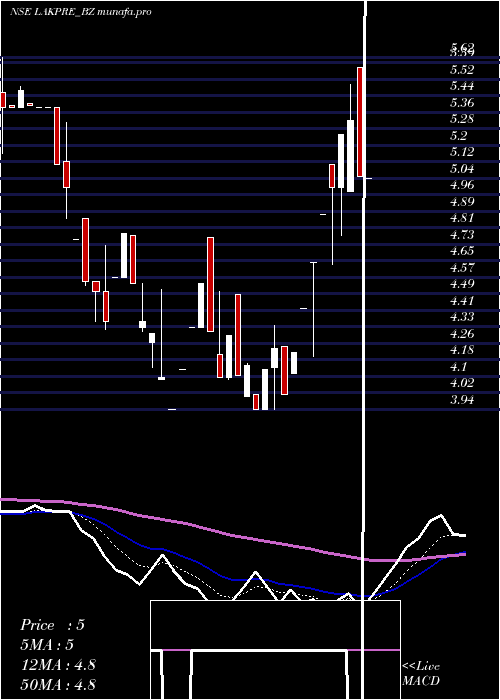This screenshot has height=700, width=500.
Task: Click the 5.36 price axis label
Action: click(462, 102)
